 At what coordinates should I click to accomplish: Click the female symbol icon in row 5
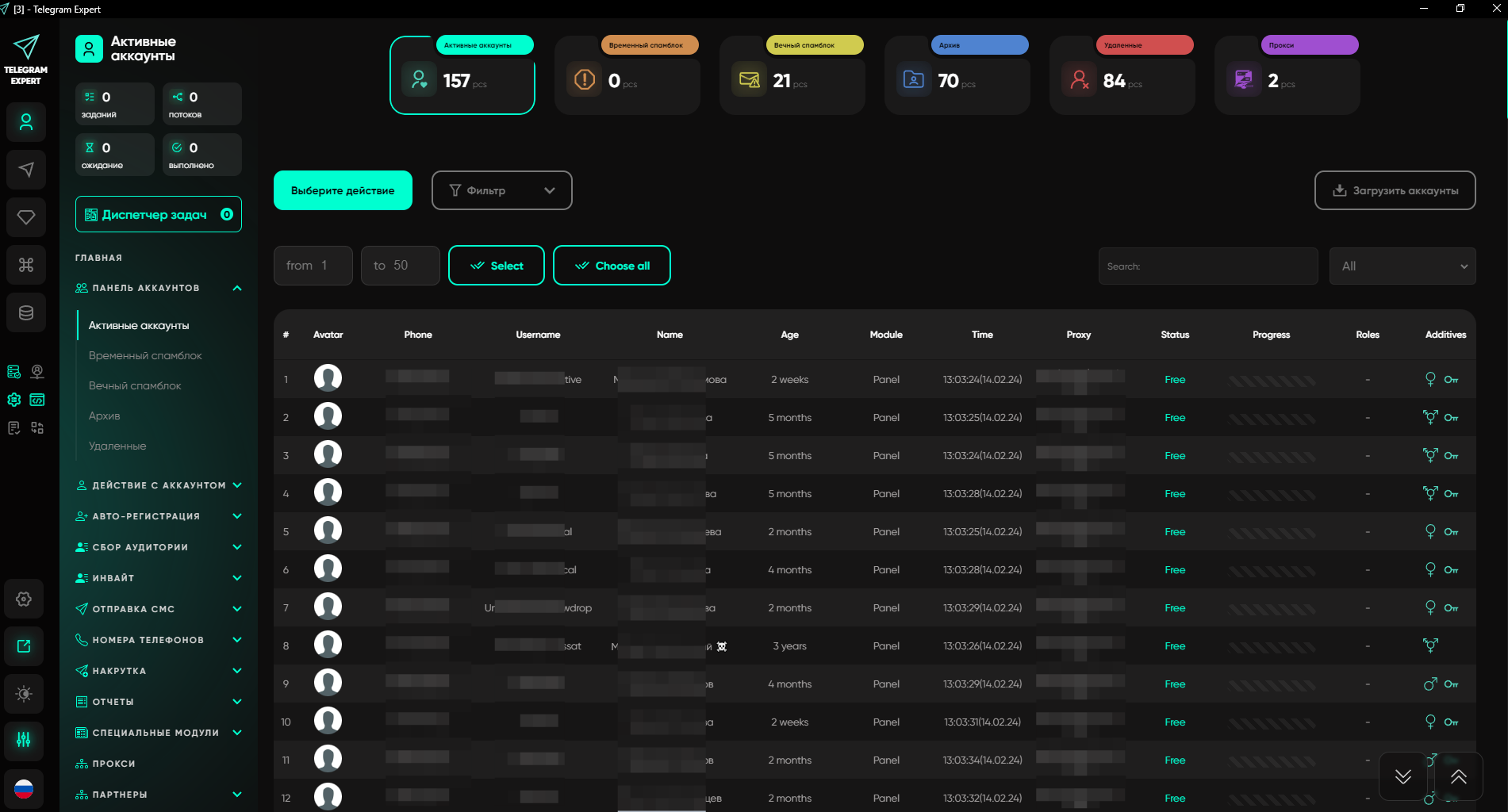point(1430,531)
